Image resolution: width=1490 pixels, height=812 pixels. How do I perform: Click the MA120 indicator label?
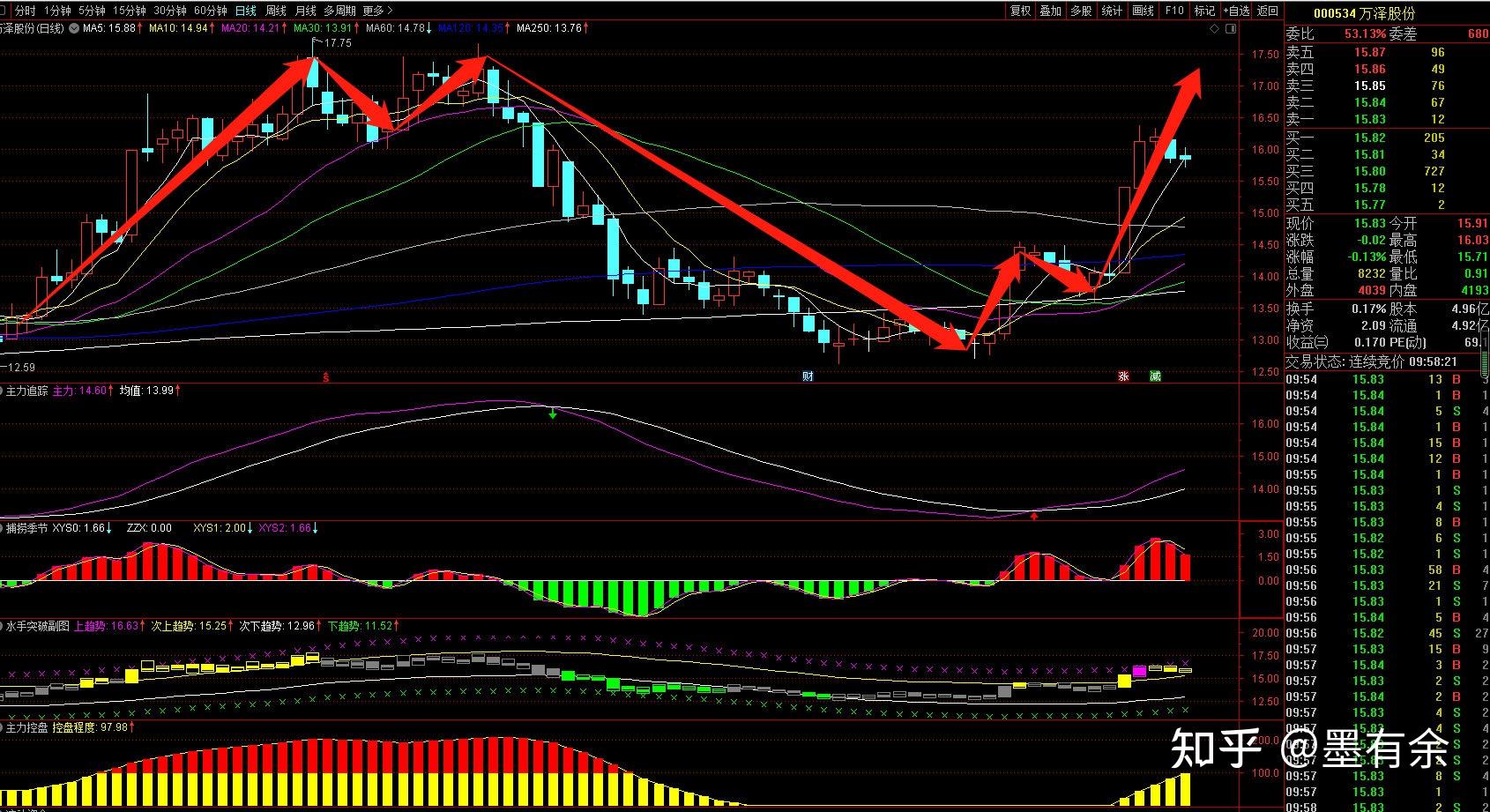473,28
